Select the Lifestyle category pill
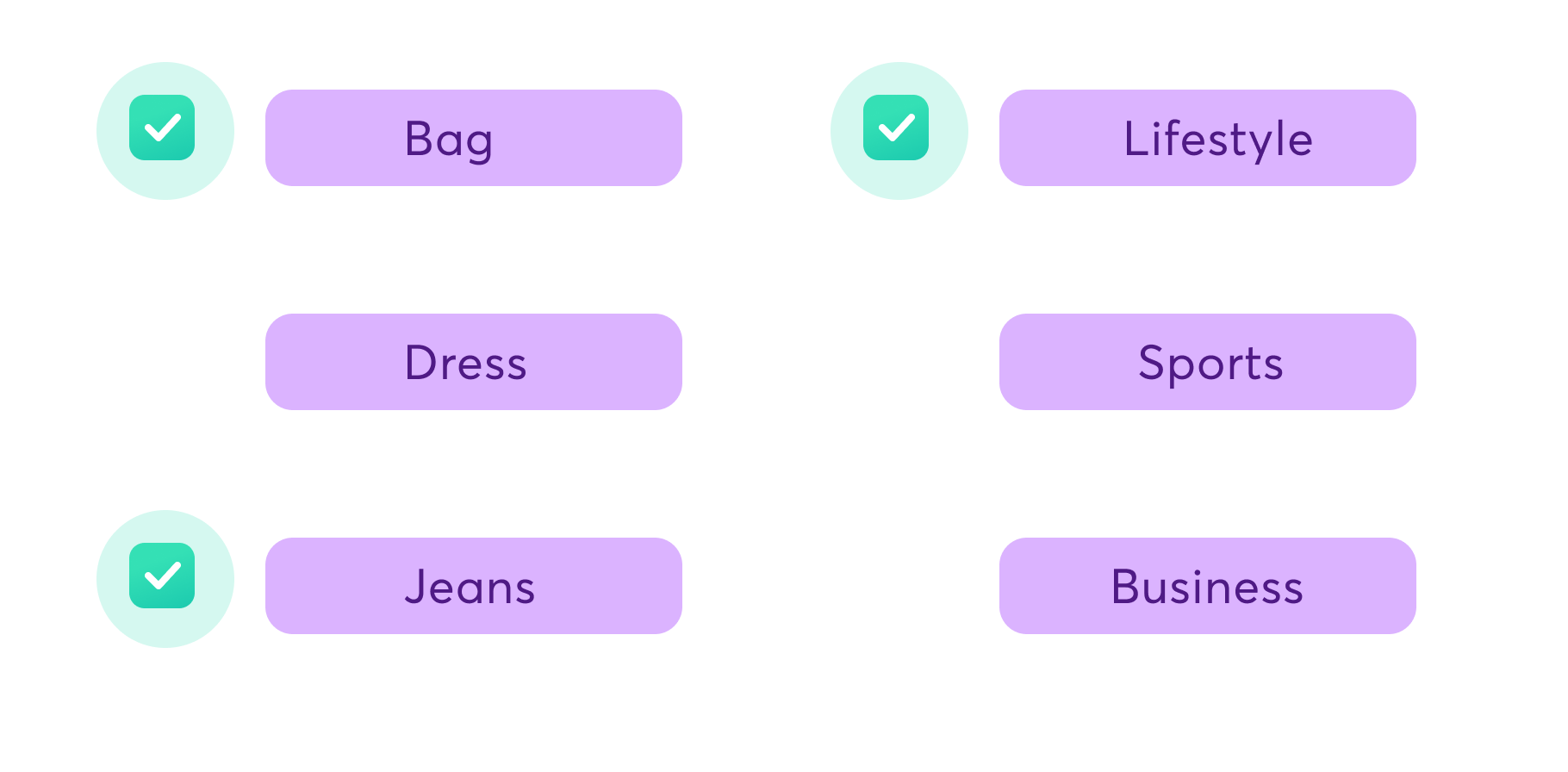This screenshot has width=1568, height=772. (x=1208, y=138)
